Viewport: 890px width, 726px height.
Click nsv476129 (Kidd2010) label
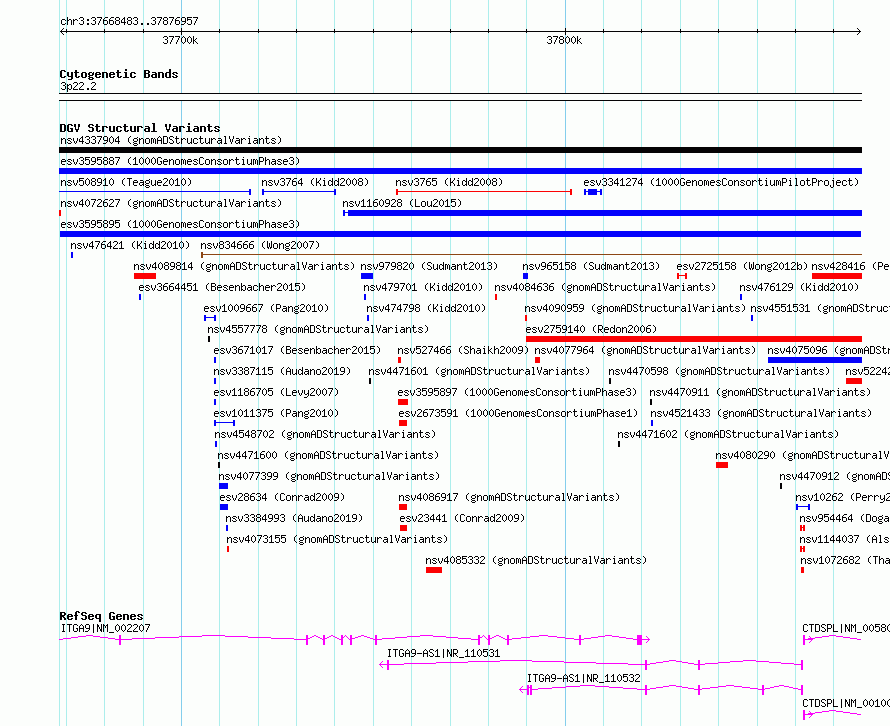pyautogui.click(x=799, y=287)
